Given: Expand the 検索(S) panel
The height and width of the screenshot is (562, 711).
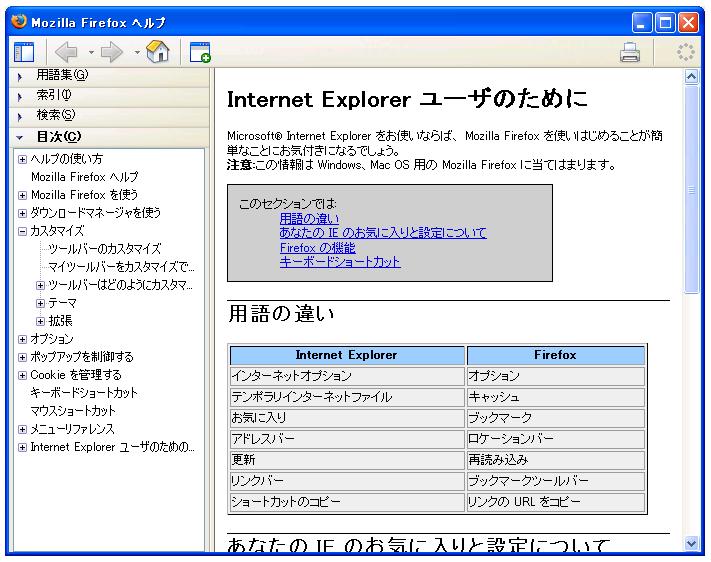Looking at the screenshot, I should coord(109,116).
